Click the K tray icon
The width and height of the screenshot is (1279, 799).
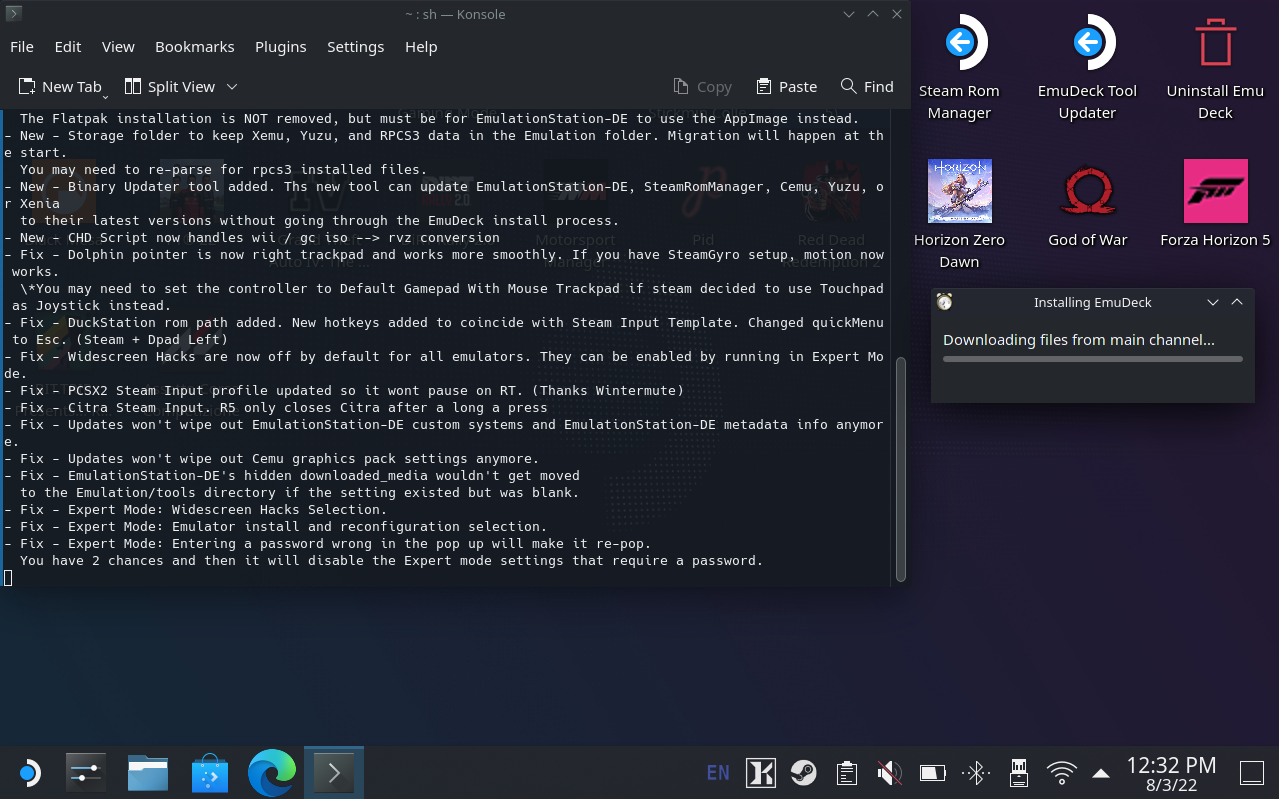(x=761, y=772)
